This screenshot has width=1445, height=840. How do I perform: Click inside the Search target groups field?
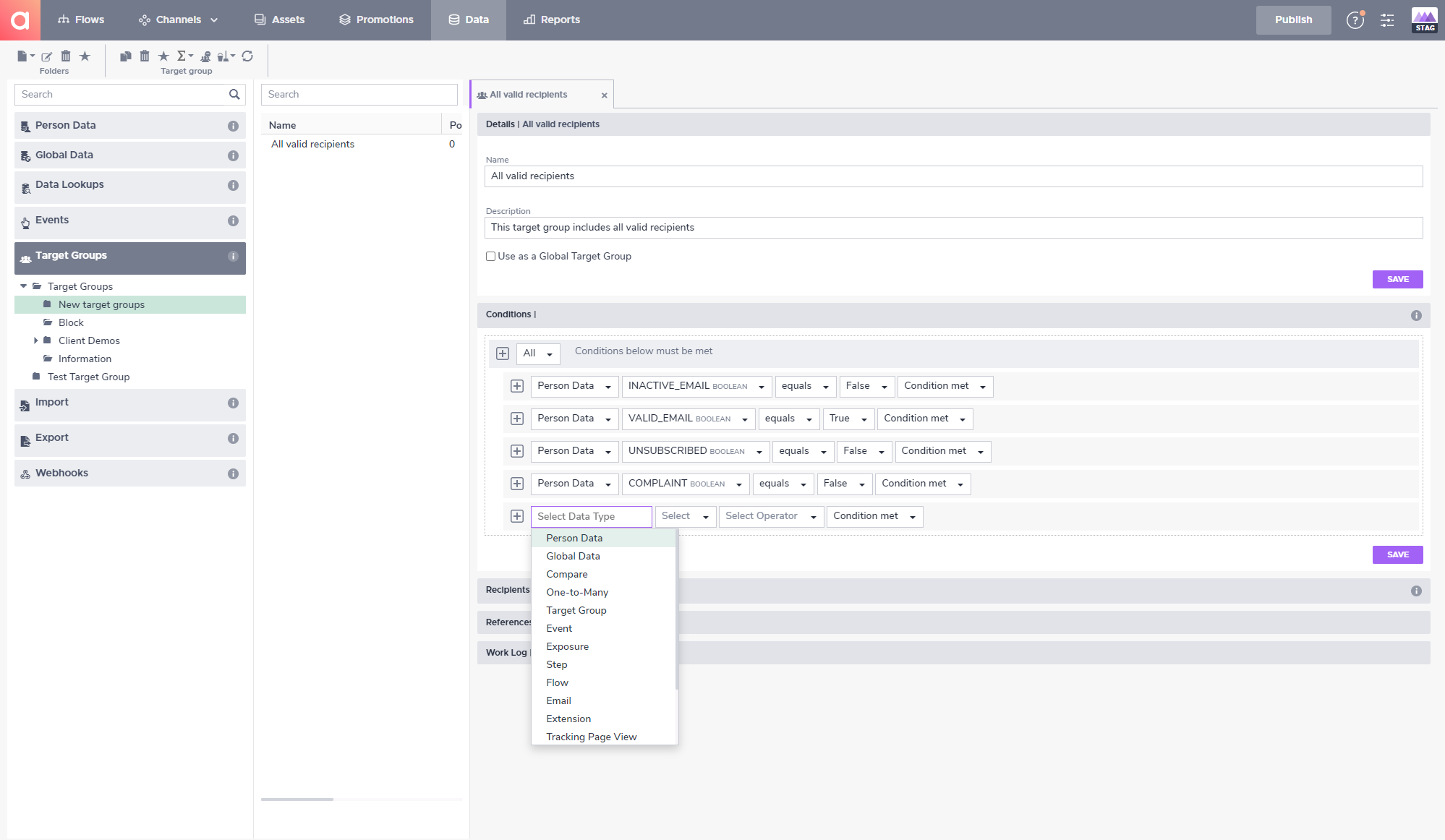click(359, 94)
